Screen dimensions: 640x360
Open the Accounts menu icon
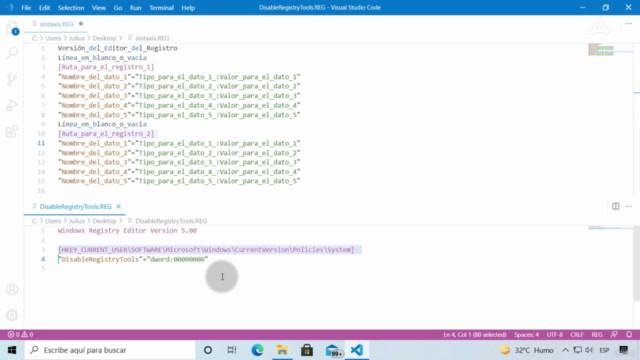click(x=12, y=289)
